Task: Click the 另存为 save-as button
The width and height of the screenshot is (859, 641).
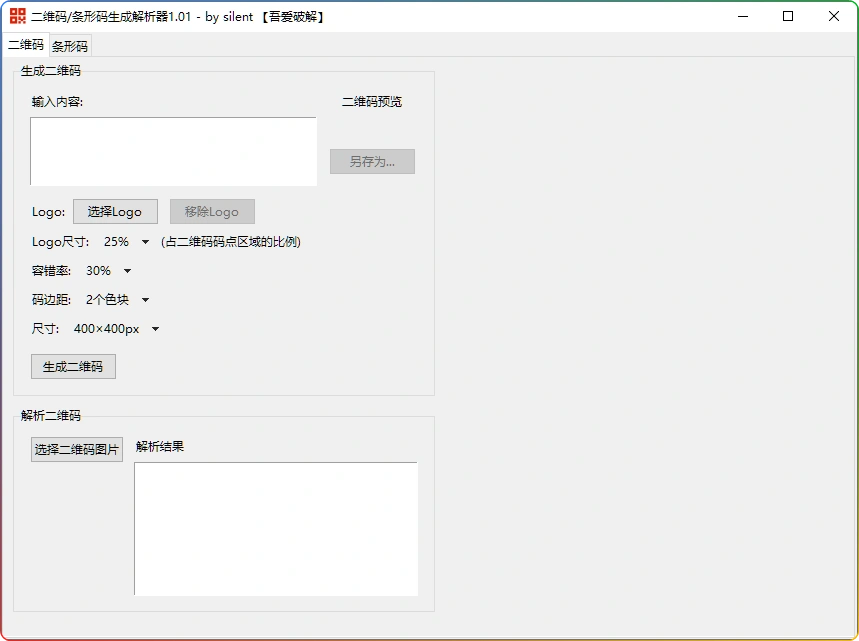Action: (372, 161)
